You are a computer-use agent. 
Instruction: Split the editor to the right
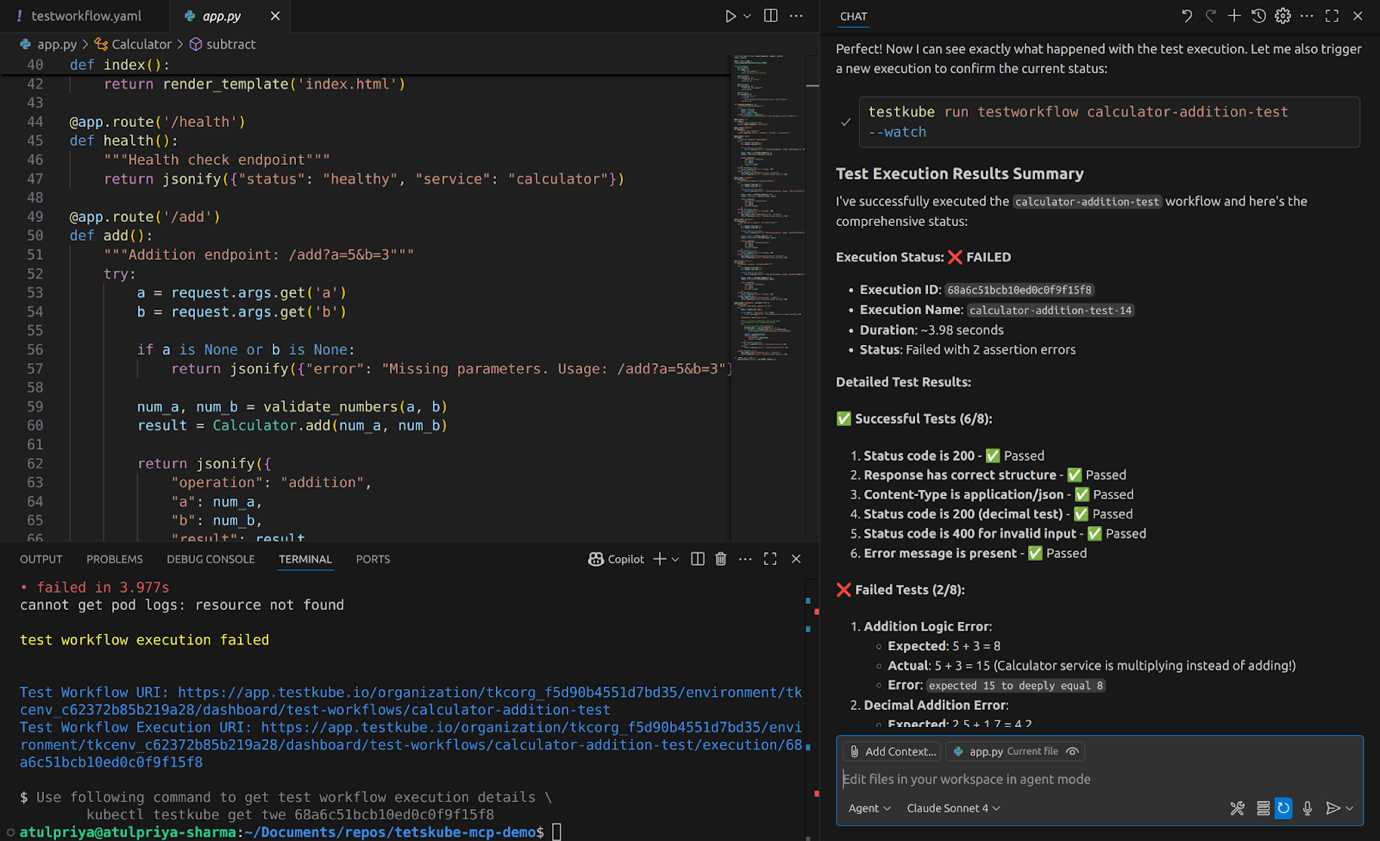pos(770,16)
